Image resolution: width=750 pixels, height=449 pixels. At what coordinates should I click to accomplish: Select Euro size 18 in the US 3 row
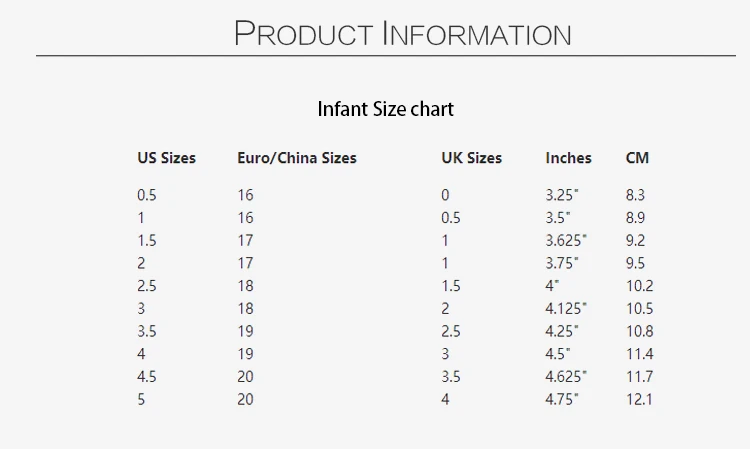click(245, 309)
